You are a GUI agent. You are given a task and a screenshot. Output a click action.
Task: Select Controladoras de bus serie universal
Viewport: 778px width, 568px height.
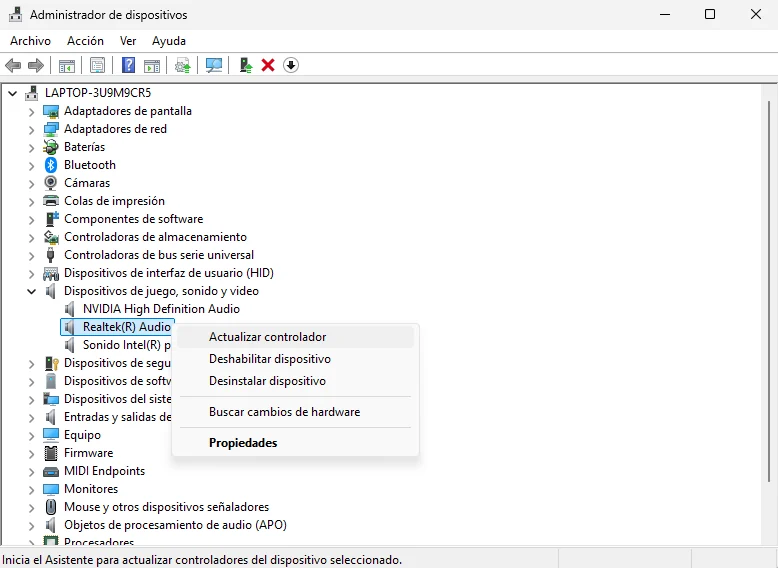pos(159,255)
